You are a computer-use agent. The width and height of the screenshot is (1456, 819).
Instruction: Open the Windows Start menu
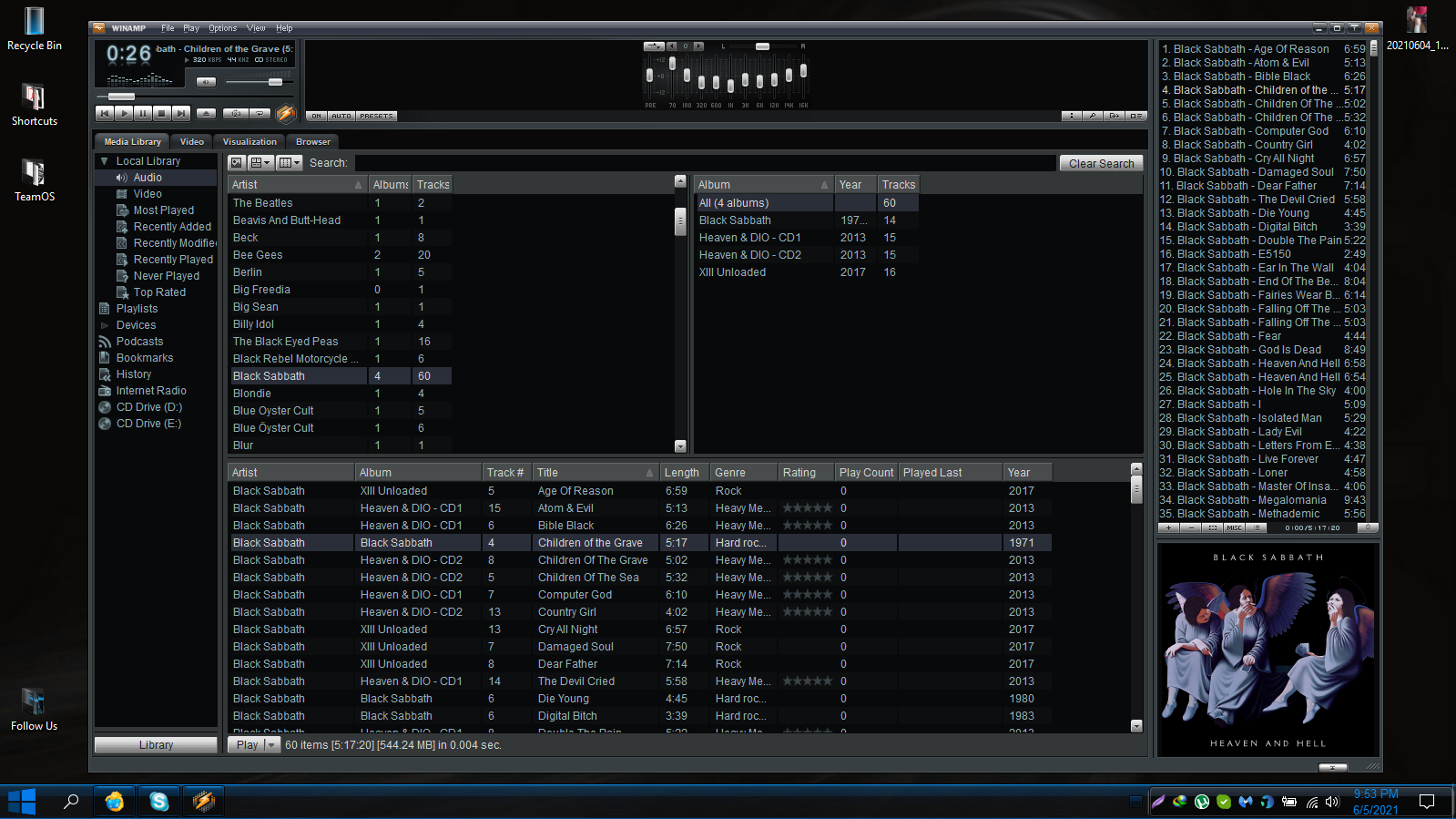(22, 802)
